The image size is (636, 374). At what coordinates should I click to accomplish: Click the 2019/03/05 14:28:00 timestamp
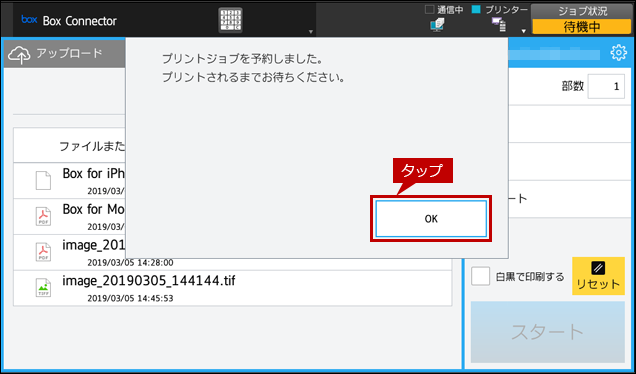pos(130,262)
